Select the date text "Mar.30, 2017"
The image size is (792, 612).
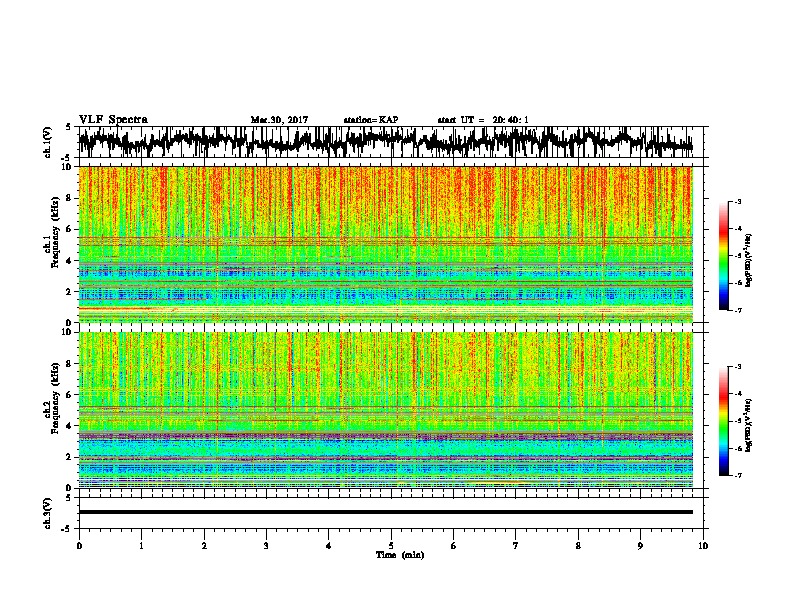pos(279,120)
